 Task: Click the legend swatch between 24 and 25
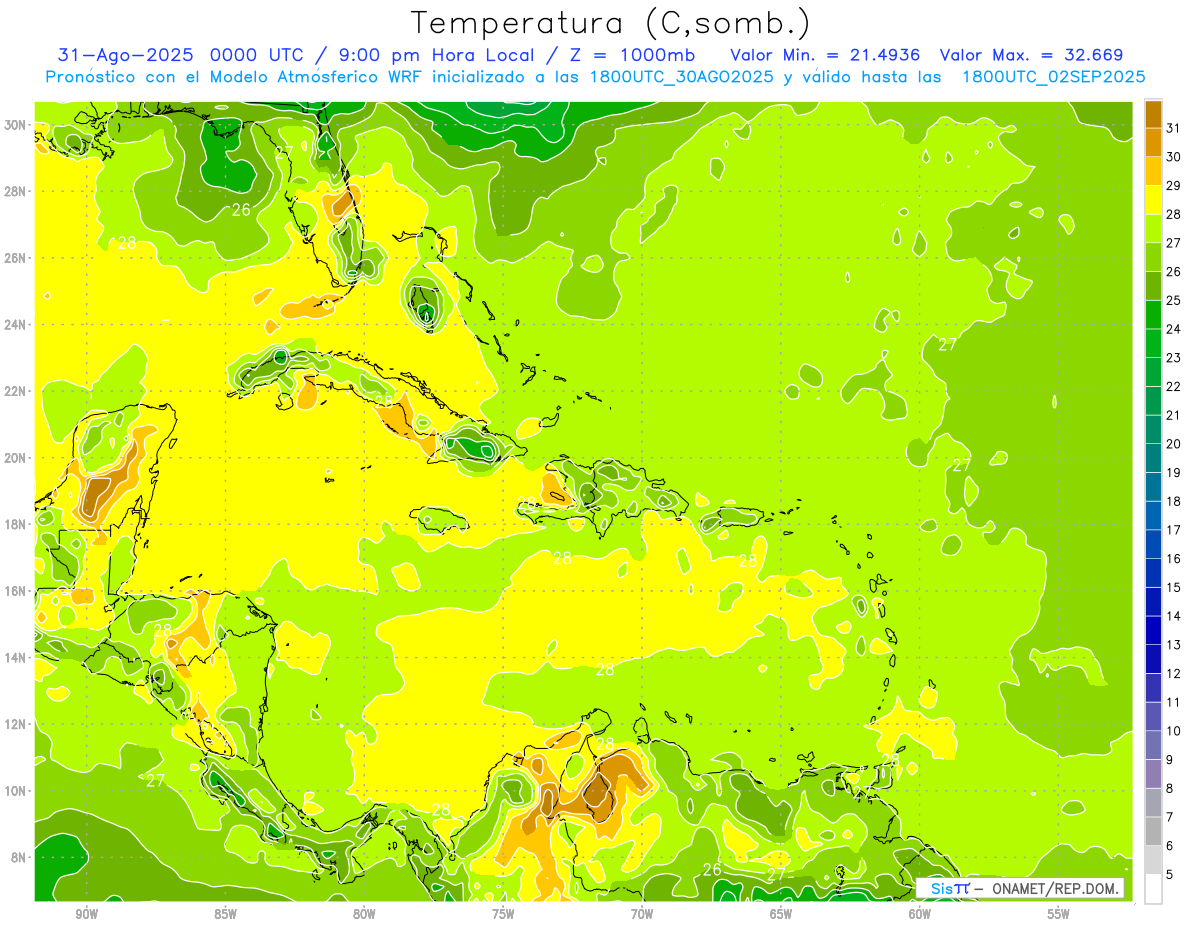(x=1153, y=314)
